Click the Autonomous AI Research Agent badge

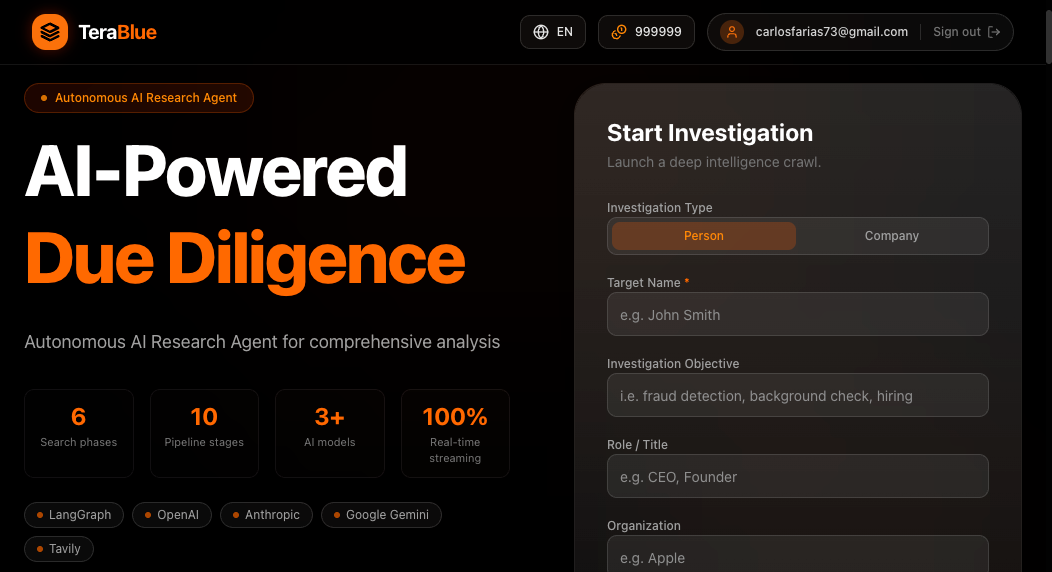click(x=139, y=98)
